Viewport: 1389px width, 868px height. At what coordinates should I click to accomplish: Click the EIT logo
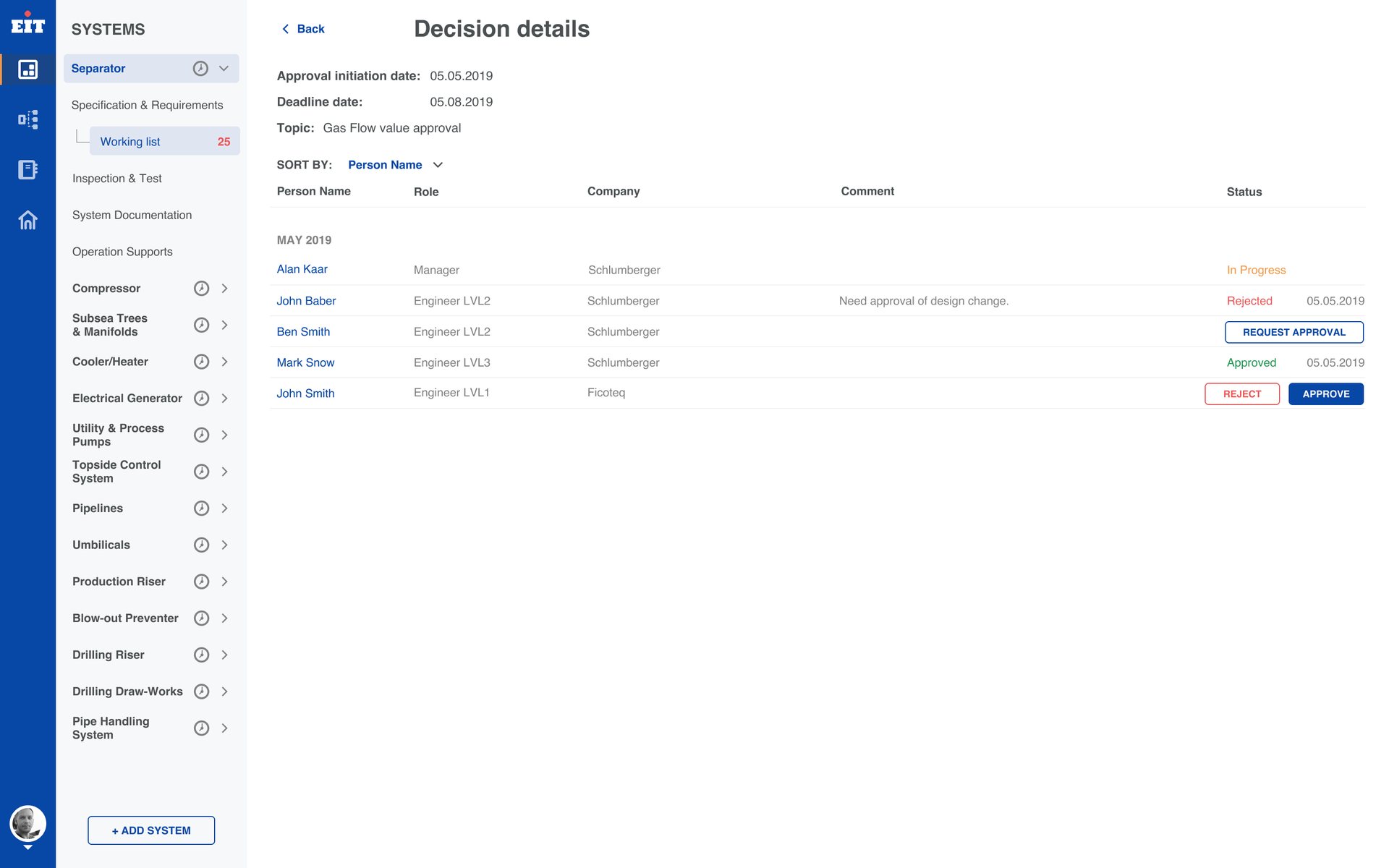tap(27, 23)
